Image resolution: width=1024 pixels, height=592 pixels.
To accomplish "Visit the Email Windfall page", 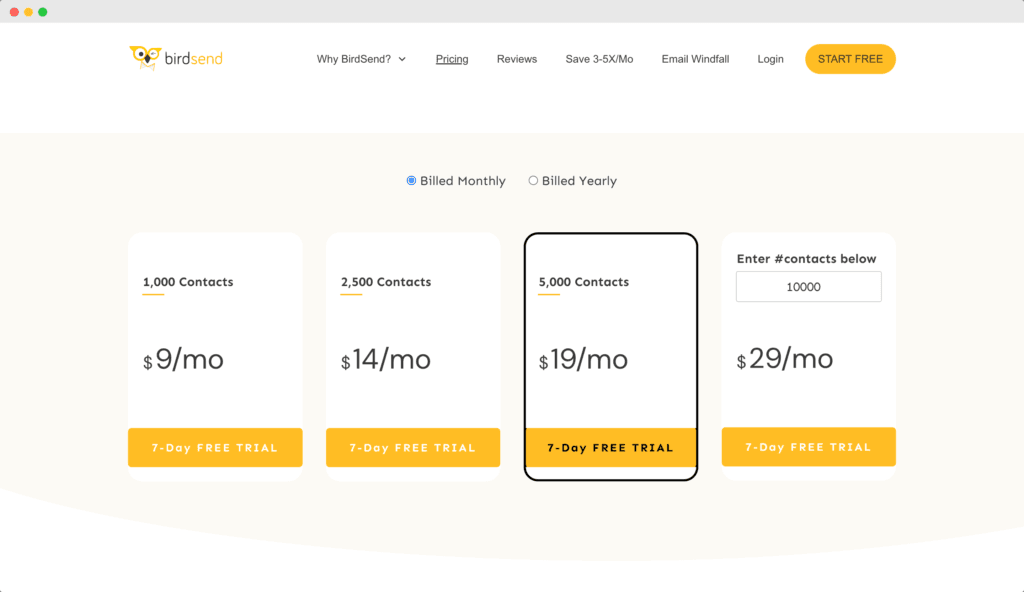I will pyautogui.click(x=695, y=59).
